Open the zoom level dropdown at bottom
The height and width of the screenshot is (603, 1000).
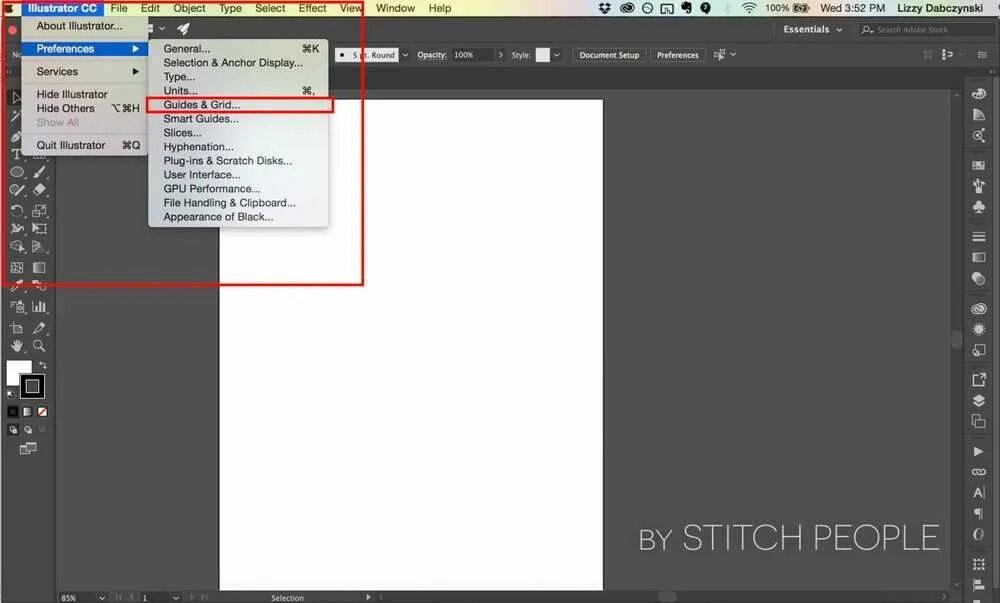point(101,597)
